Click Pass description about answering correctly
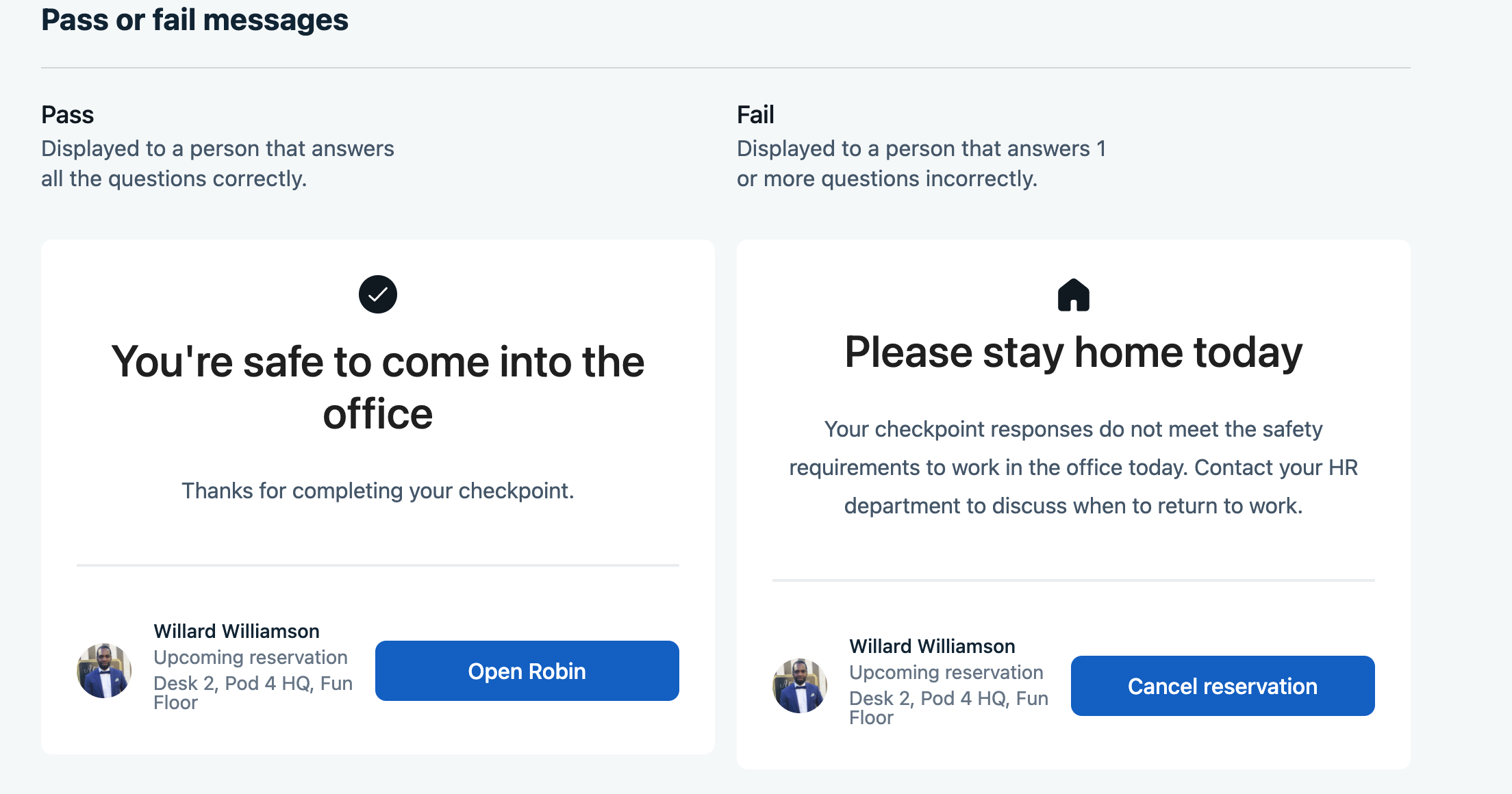Image resolution: width=1512 pixels, height=794 pixels. pyautogui.click(x=218, y=164)
